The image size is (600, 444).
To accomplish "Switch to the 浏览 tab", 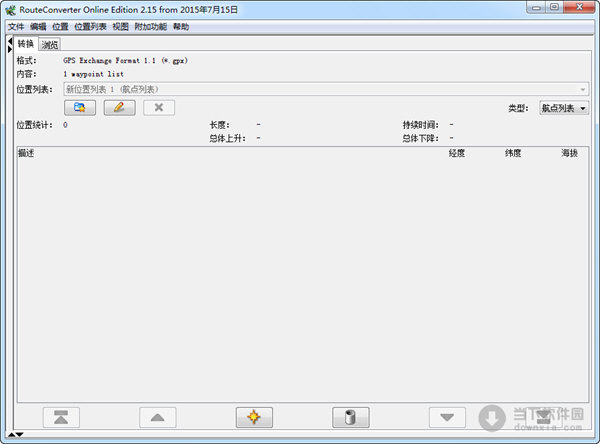I will [x=50, y=45].
